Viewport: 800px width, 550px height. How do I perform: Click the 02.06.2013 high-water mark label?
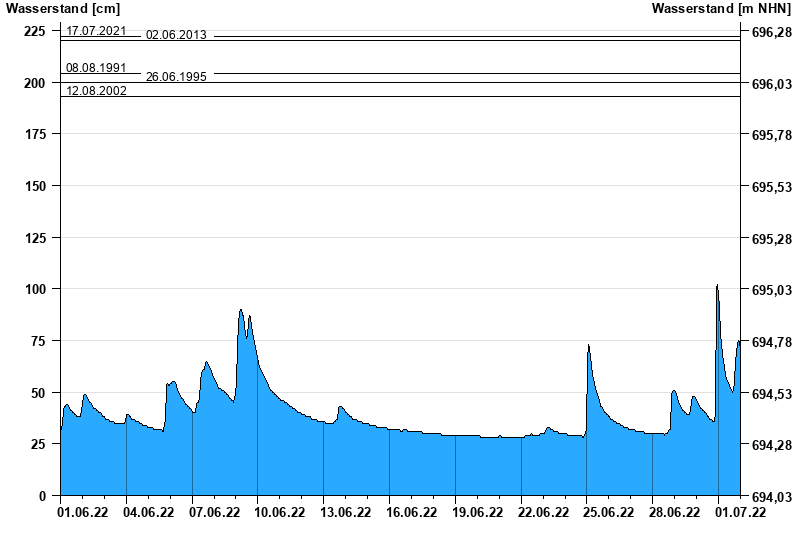[176, 35]
